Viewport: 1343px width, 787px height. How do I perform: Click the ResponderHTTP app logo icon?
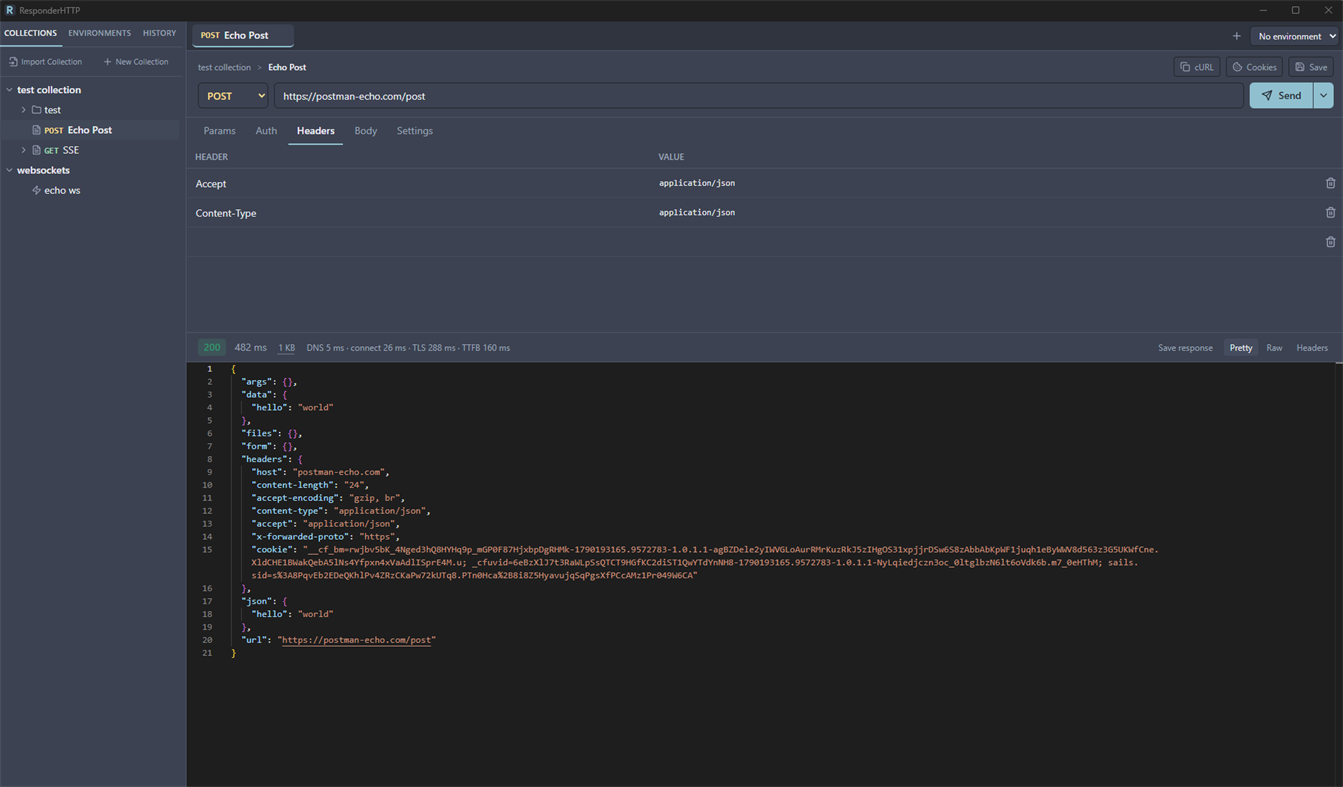pyautogui.click(x=10, y=10)
